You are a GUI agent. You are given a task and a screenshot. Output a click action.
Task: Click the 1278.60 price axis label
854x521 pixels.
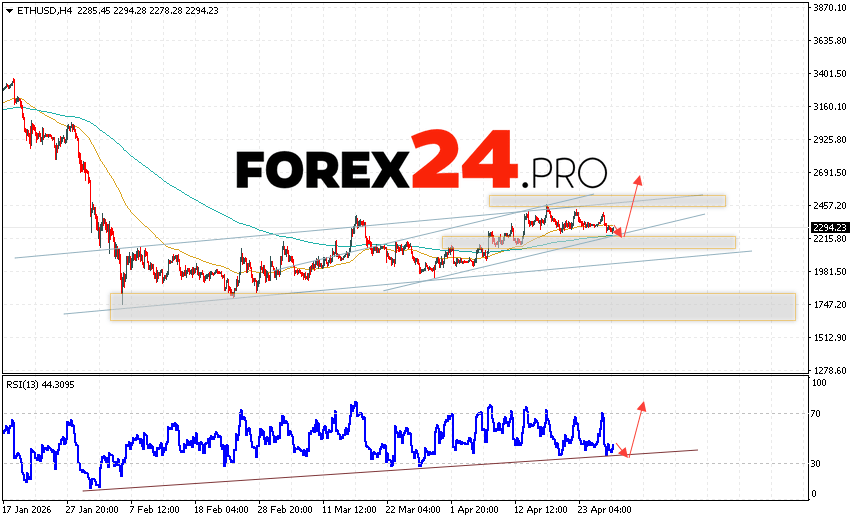click(x=830, y=370)
